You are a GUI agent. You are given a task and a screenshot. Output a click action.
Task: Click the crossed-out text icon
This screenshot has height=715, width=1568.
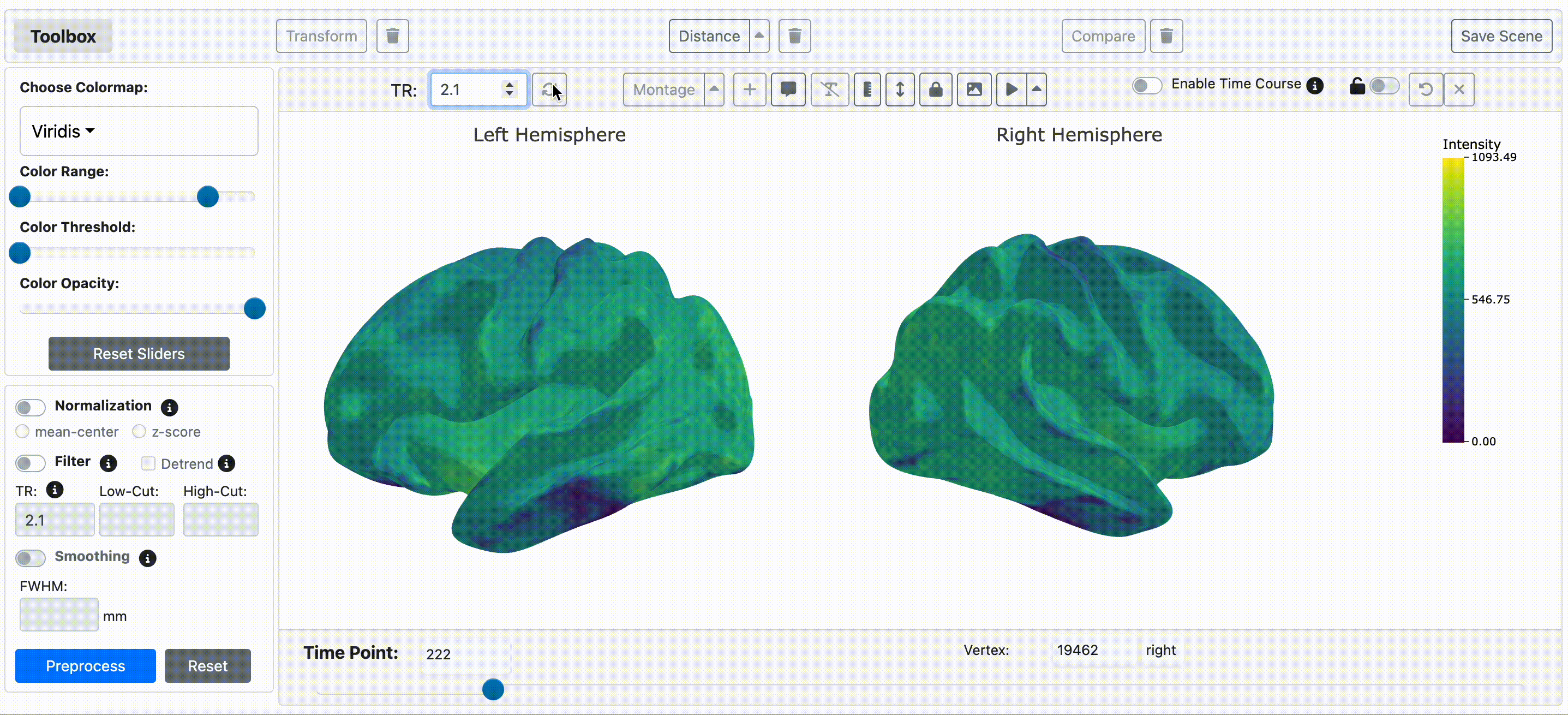click(x=829, y=90)
